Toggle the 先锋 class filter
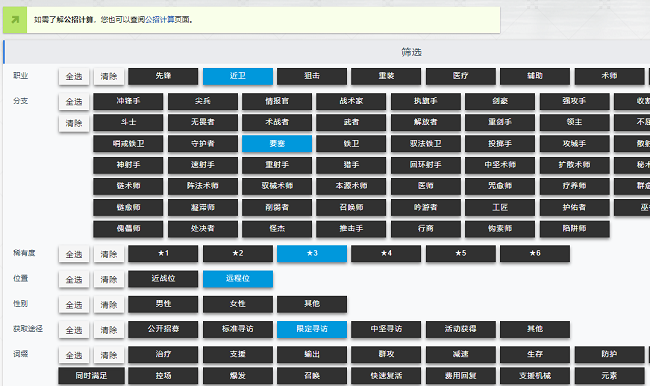 click(163, 76)
